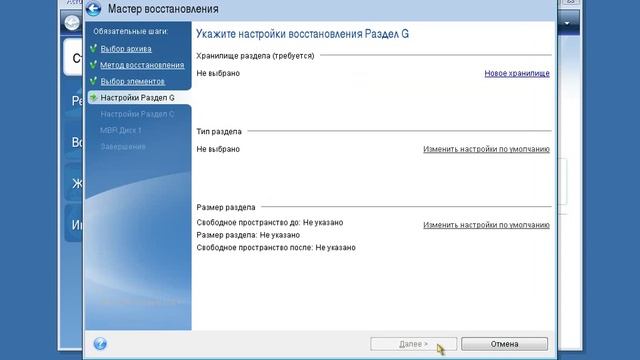Open the dropdown arrow in background window toolbar
Viewport: 640px width, 360px height.
[x=567, y=23]
